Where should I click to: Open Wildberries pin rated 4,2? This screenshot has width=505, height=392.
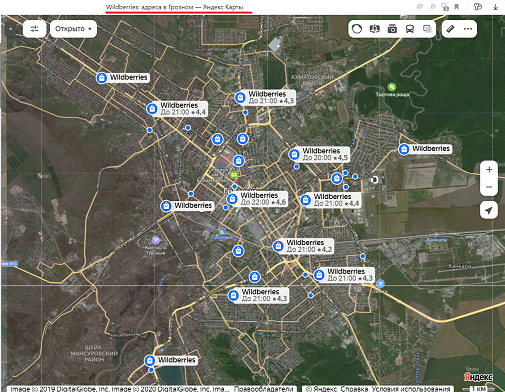278,246
